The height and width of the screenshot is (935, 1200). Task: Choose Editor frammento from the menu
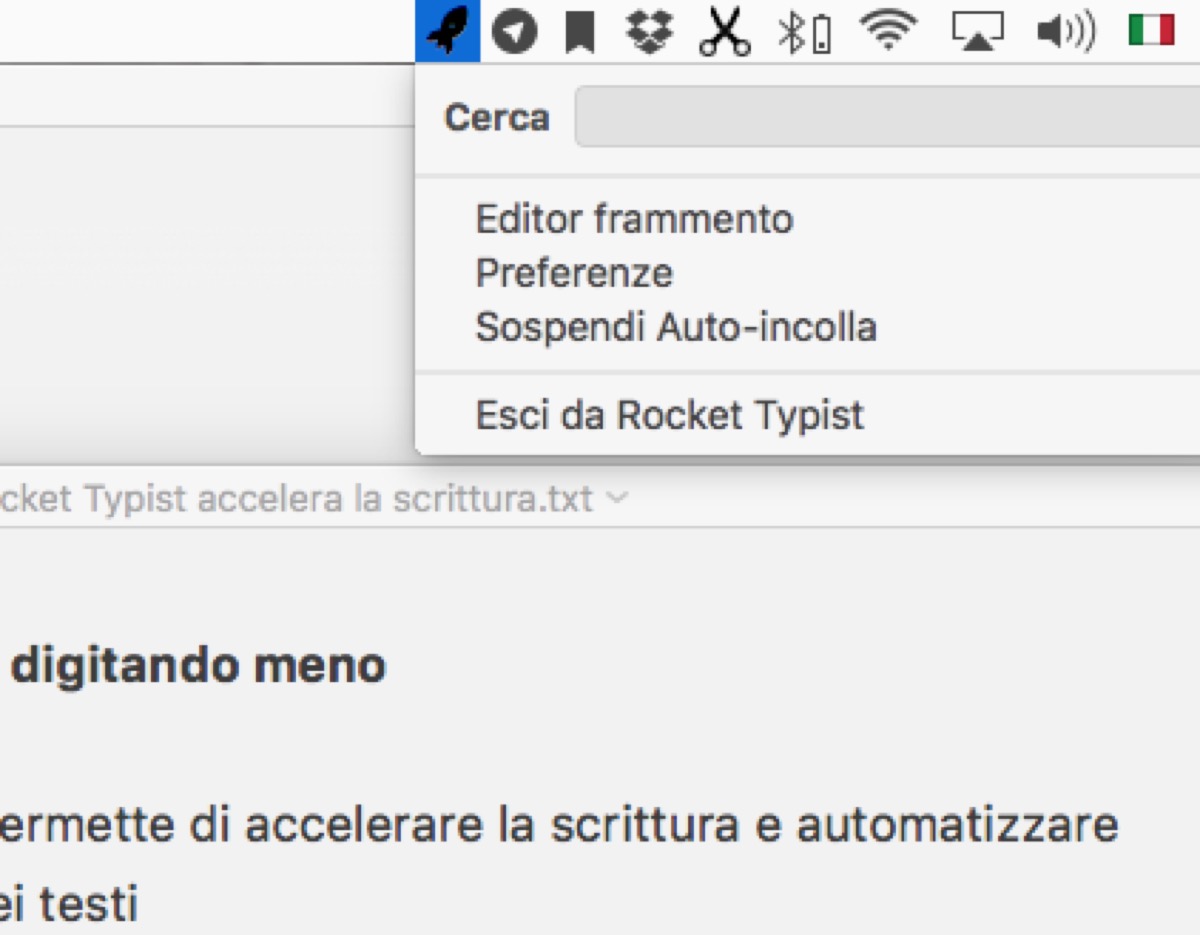[634, 219]
